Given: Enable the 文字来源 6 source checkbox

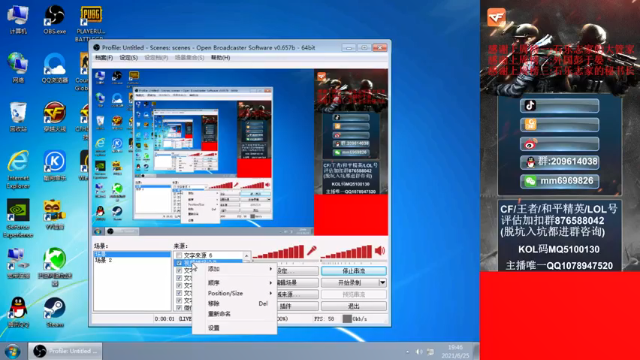Looking at the screenshot, I should point(179,255).
